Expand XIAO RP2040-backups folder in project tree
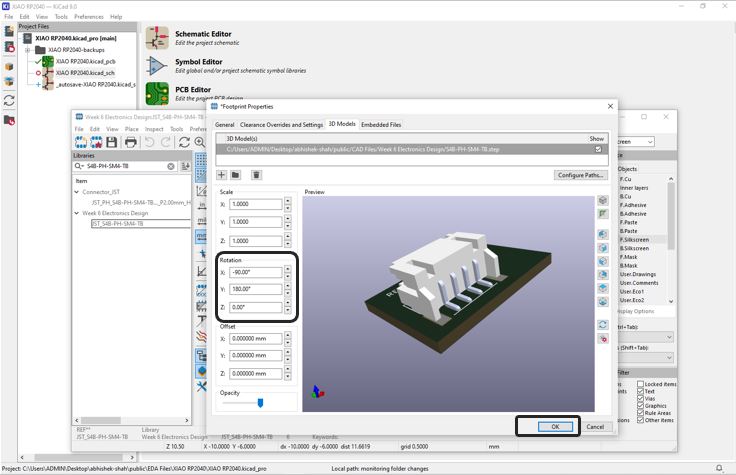736x475 pixels. click(x=27, y=50)
